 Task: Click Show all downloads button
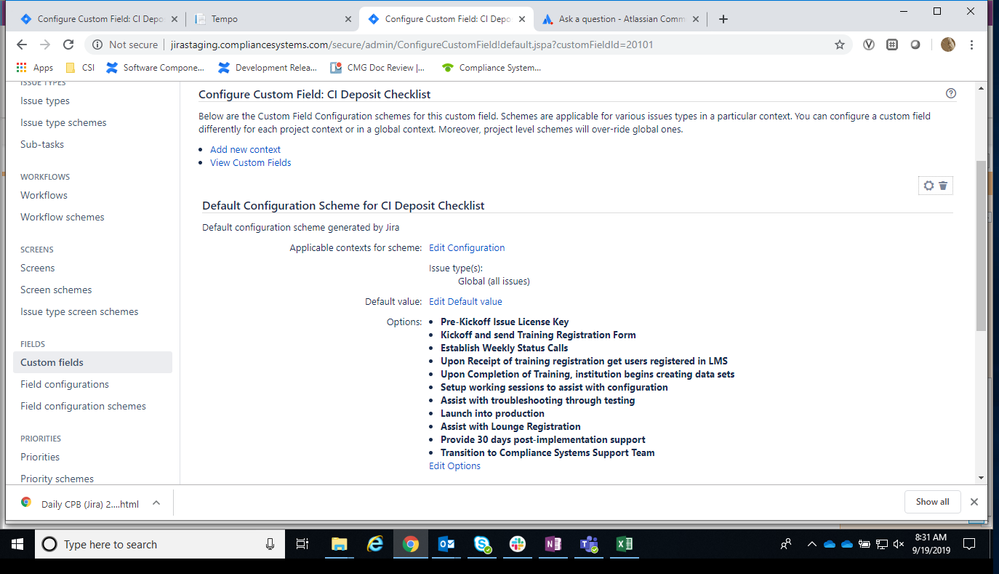[x=932, y=502]
